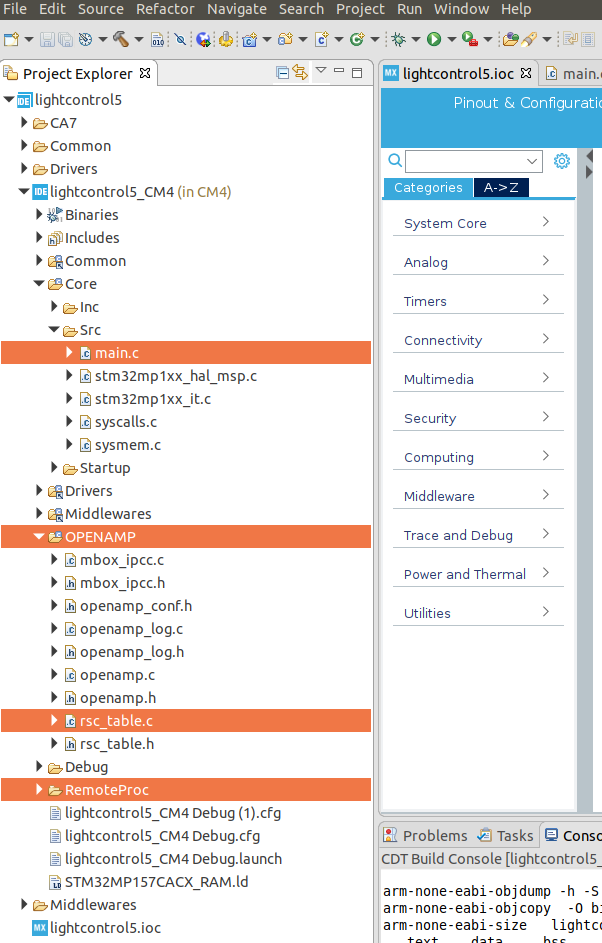Image resolution: width=602 pixels, height=943 pixels.
Task: Click the Pinout & Configuration header tab
Action: 527,103
